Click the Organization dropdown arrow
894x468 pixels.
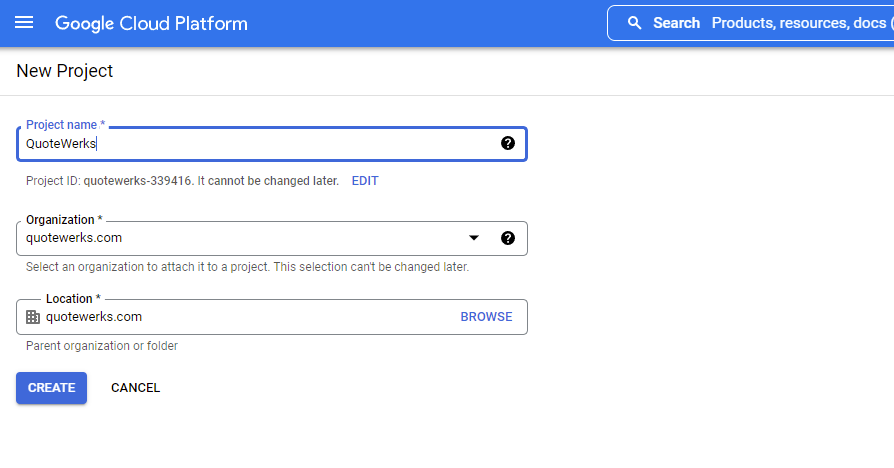[x=474, y=238]
